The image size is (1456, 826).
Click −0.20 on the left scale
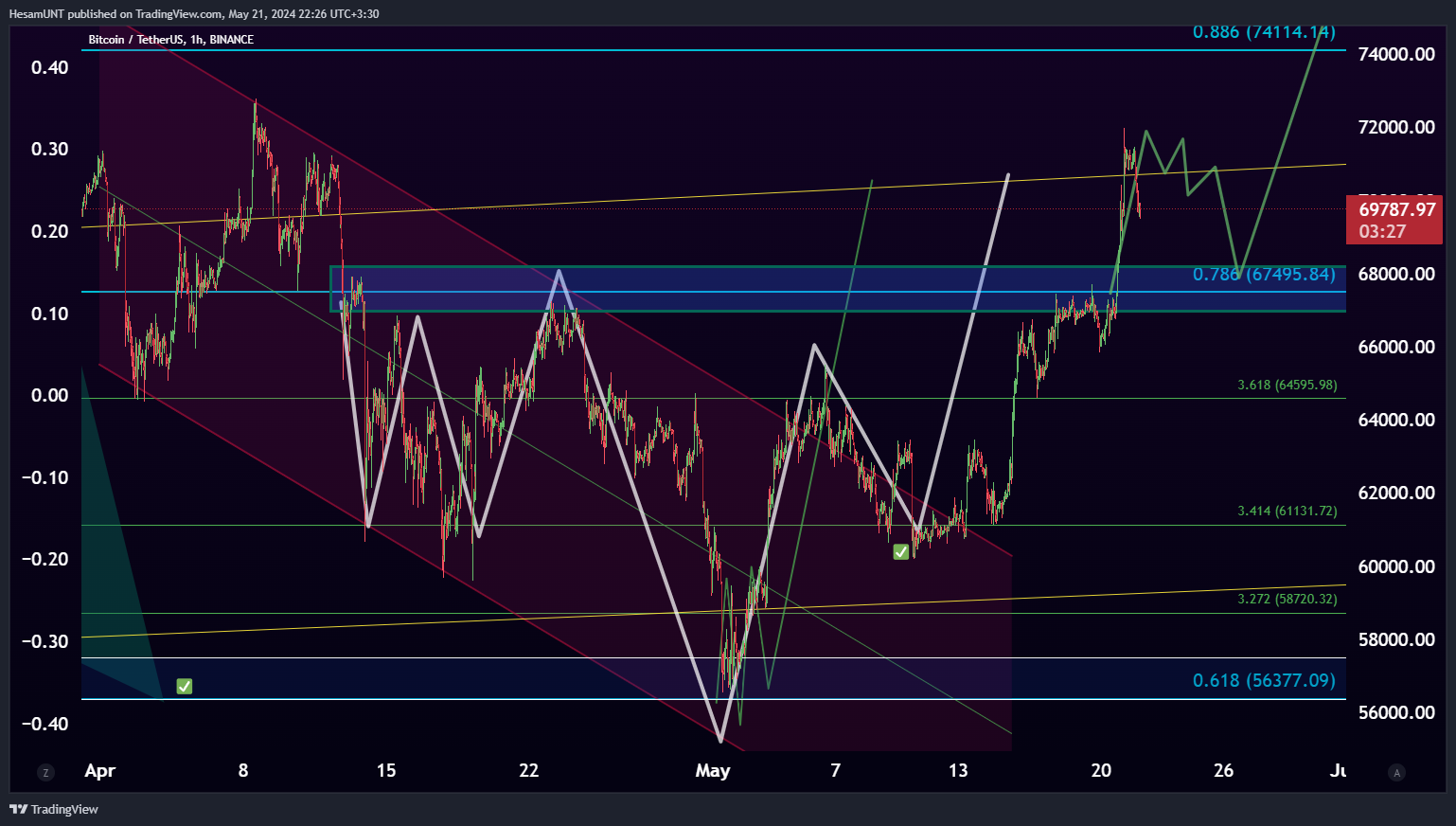[x=44, y=559]
